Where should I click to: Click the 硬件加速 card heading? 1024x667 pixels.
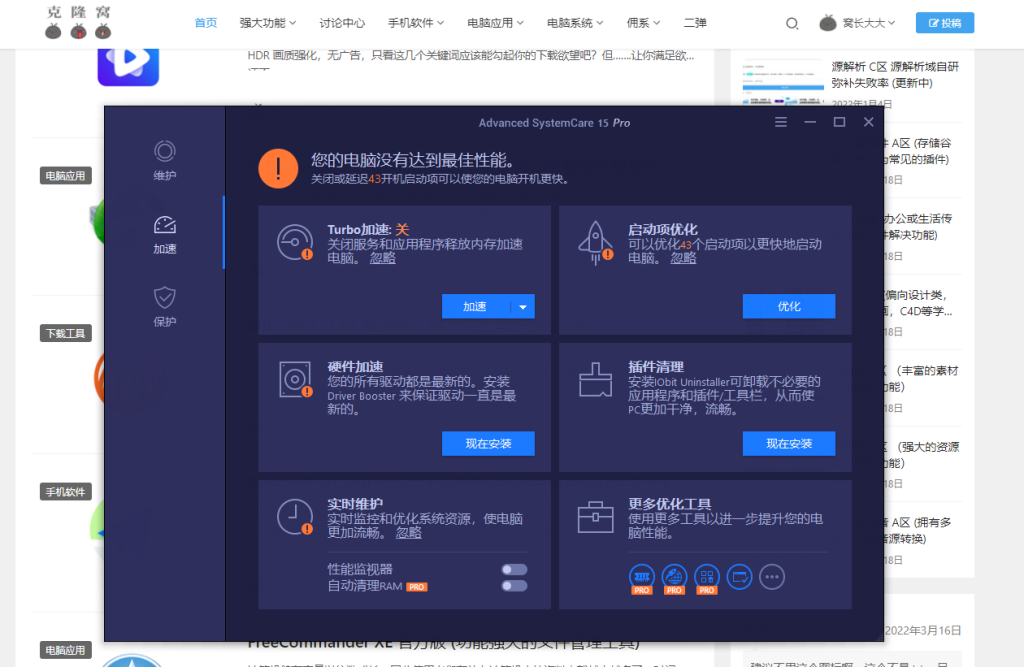point(355,366)
